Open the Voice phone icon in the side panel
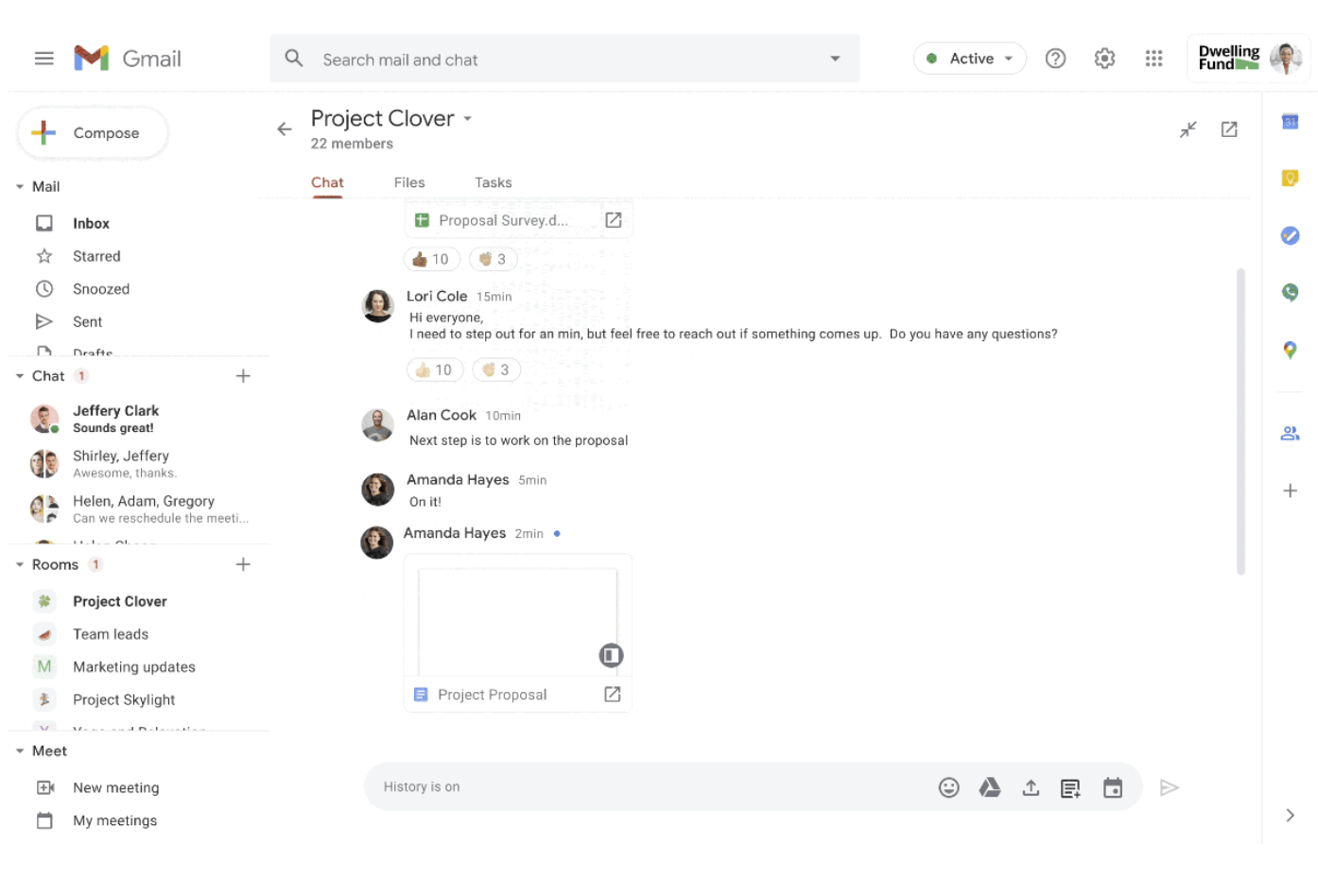The height and width of the screenshot is (896, 1318). coord(1290,292)
